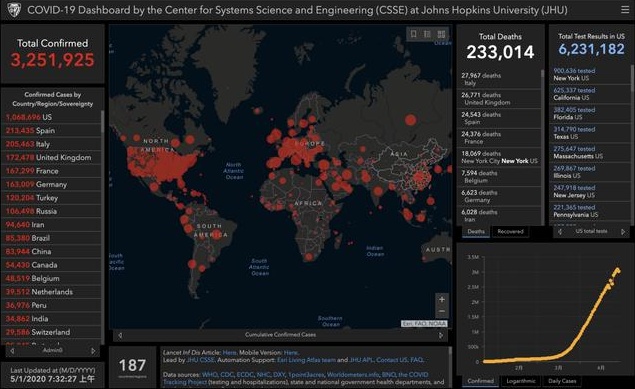
Task: Select Spain in the confirmed cases list
Action: [51, 131]
